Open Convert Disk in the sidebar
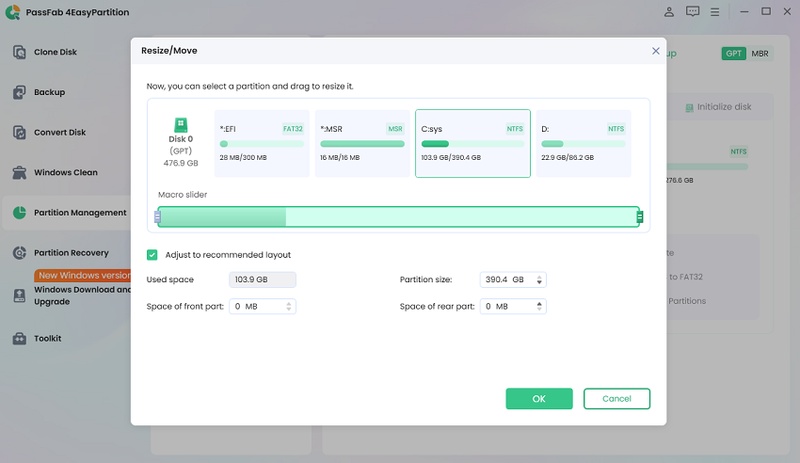The width and height of the screenshot is (800, 463). (x=60, y=132)
